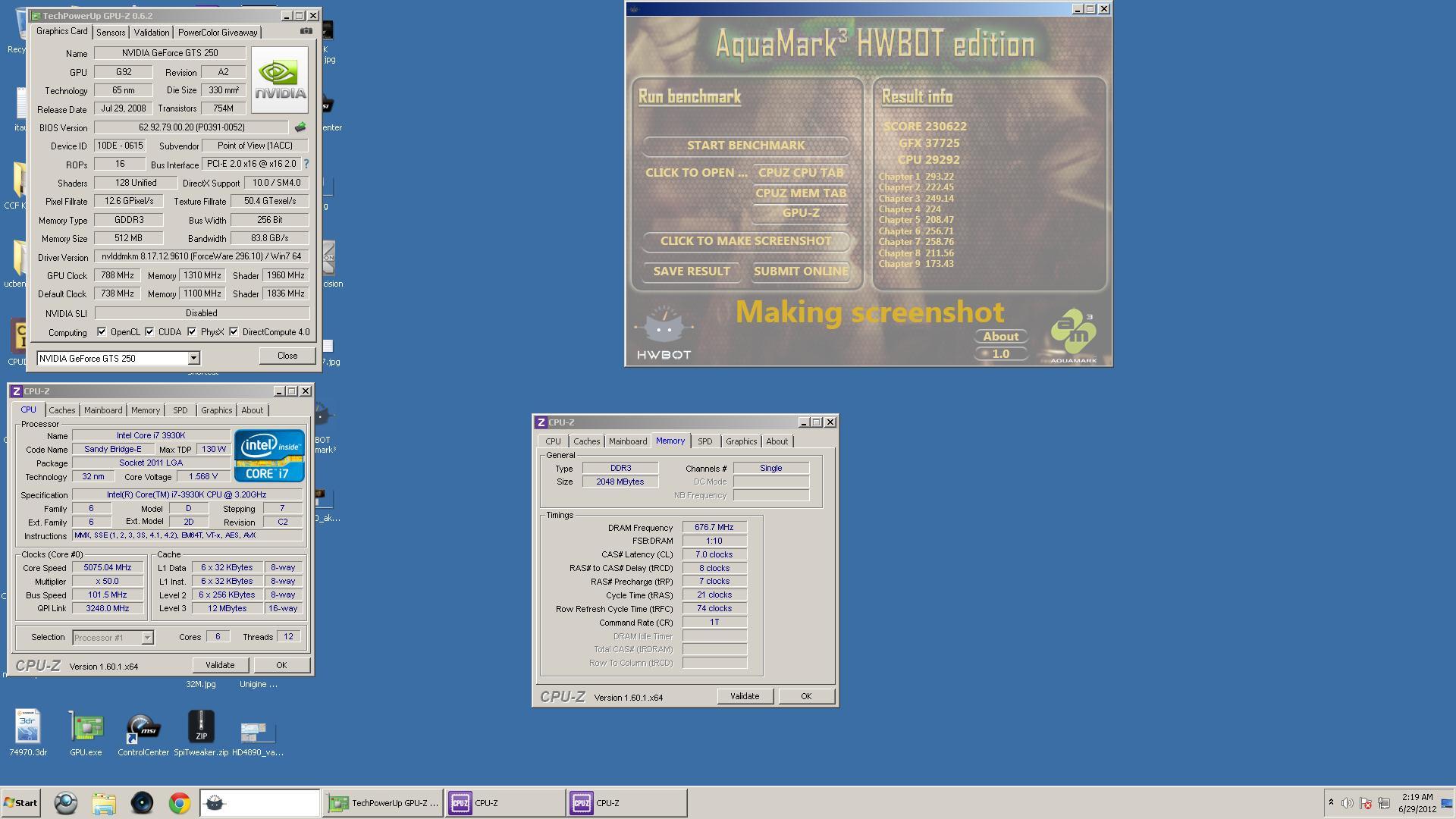Click the Intel Core i7 logo in CPU-Z
This screenshot has height=819, width=1456.
pos(269,455)
